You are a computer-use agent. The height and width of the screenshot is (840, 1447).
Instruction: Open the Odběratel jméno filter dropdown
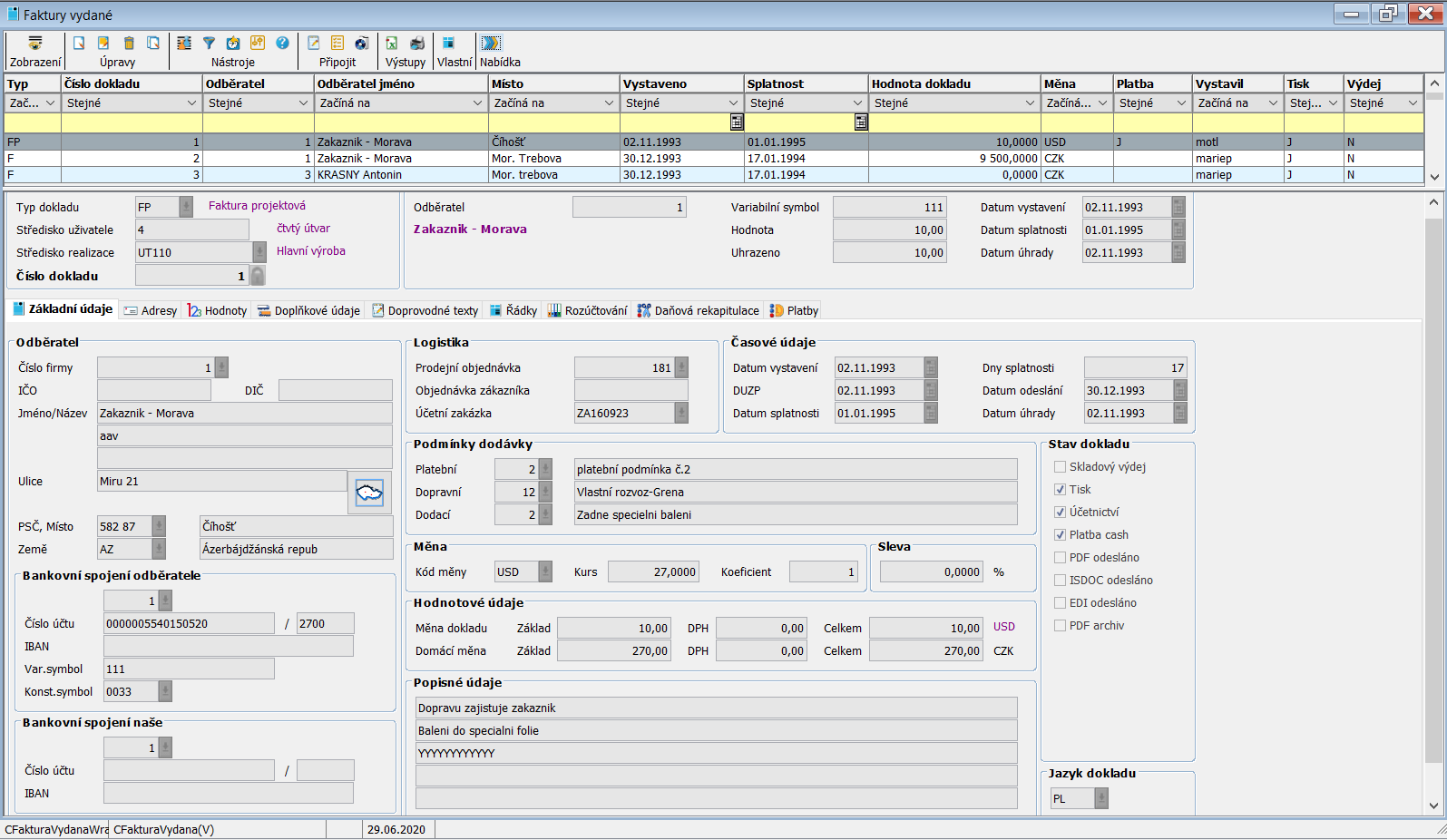point(477,103)
